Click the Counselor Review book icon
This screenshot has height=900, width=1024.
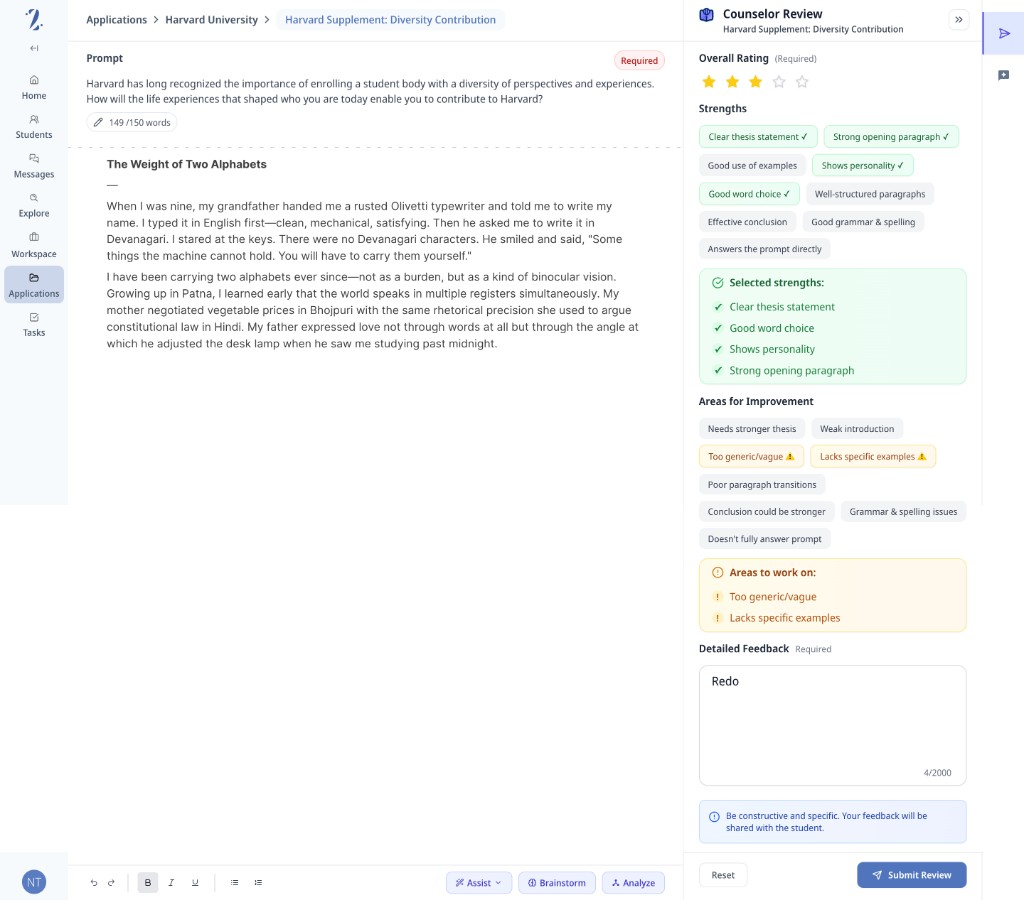707,15
